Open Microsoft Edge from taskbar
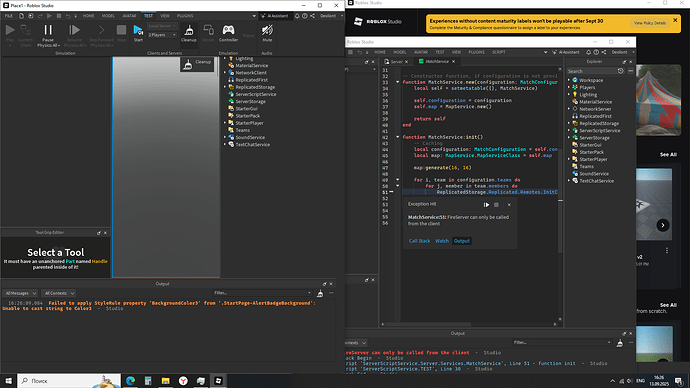The image size is (690, 388). pos(131,381)
